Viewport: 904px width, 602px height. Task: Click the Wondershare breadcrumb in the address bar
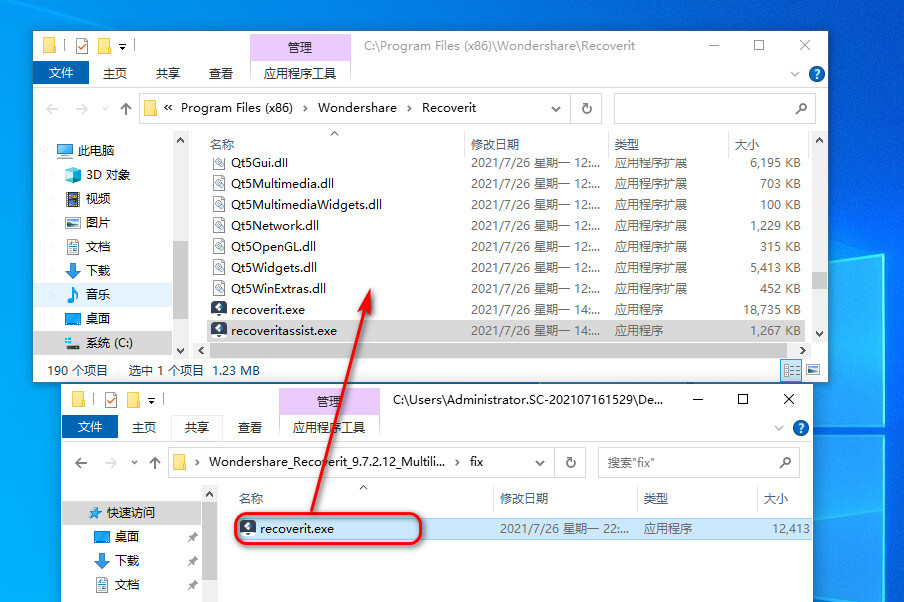[357, 108]
